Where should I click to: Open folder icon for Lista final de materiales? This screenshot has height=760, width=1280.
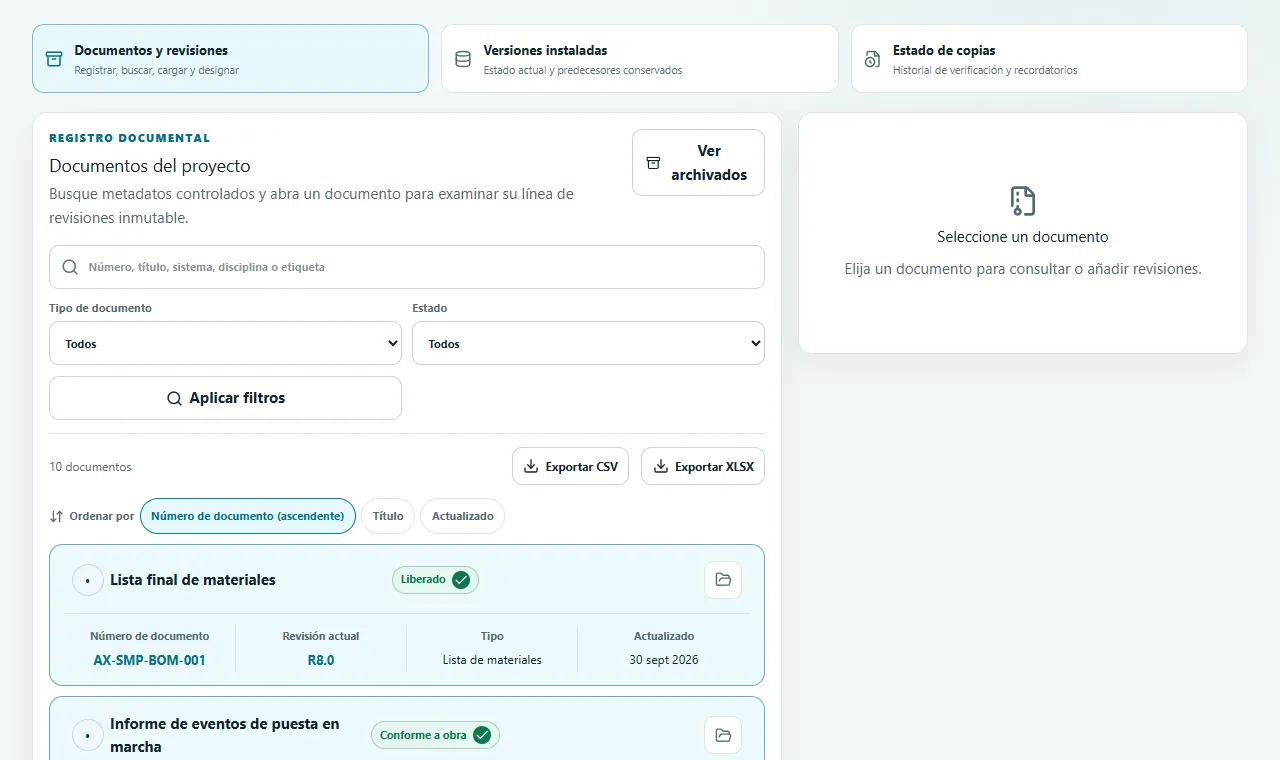click(x=723, y=580)
